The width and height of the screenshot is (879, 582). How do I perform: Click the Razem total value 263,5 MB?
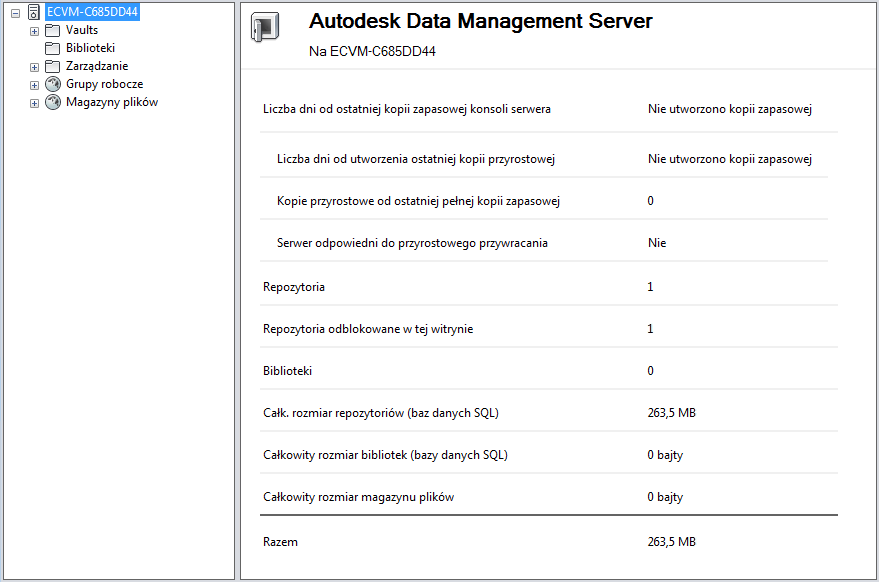(x=671, y=542)
